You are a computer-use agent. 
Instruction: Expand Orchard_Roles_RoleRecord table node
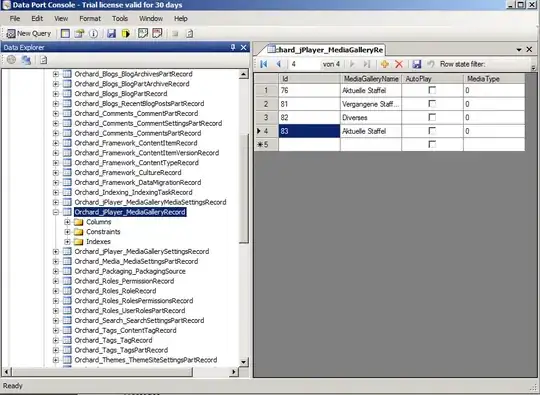55,291
